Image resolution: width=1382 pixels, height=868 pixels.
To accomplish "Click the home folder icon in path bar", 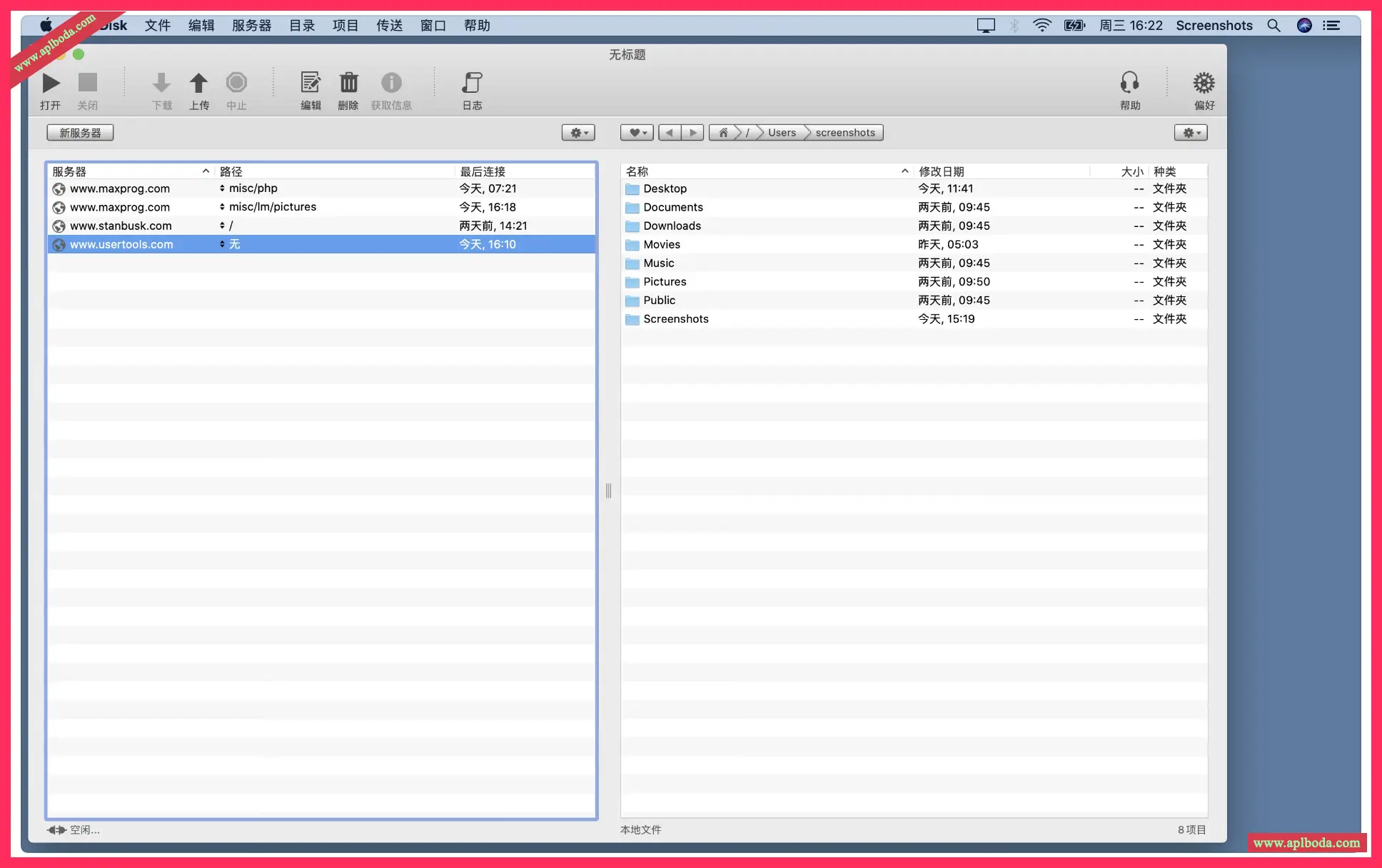I will (723, 133).
